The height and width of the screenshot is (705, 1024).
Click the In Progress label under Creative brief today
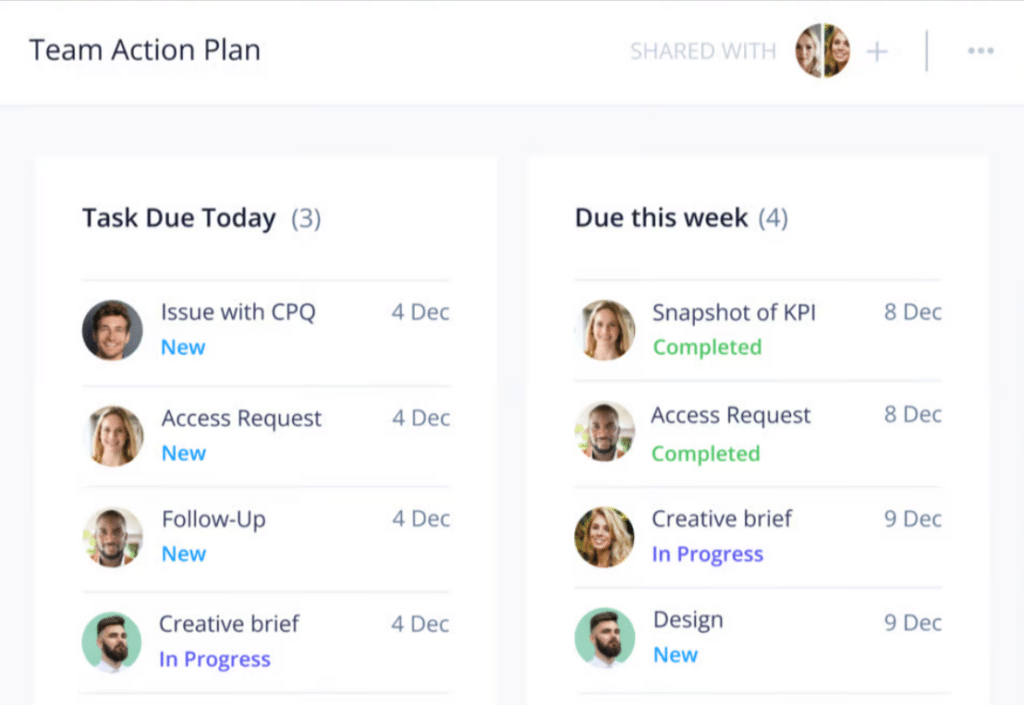click(x=216, y=659)
